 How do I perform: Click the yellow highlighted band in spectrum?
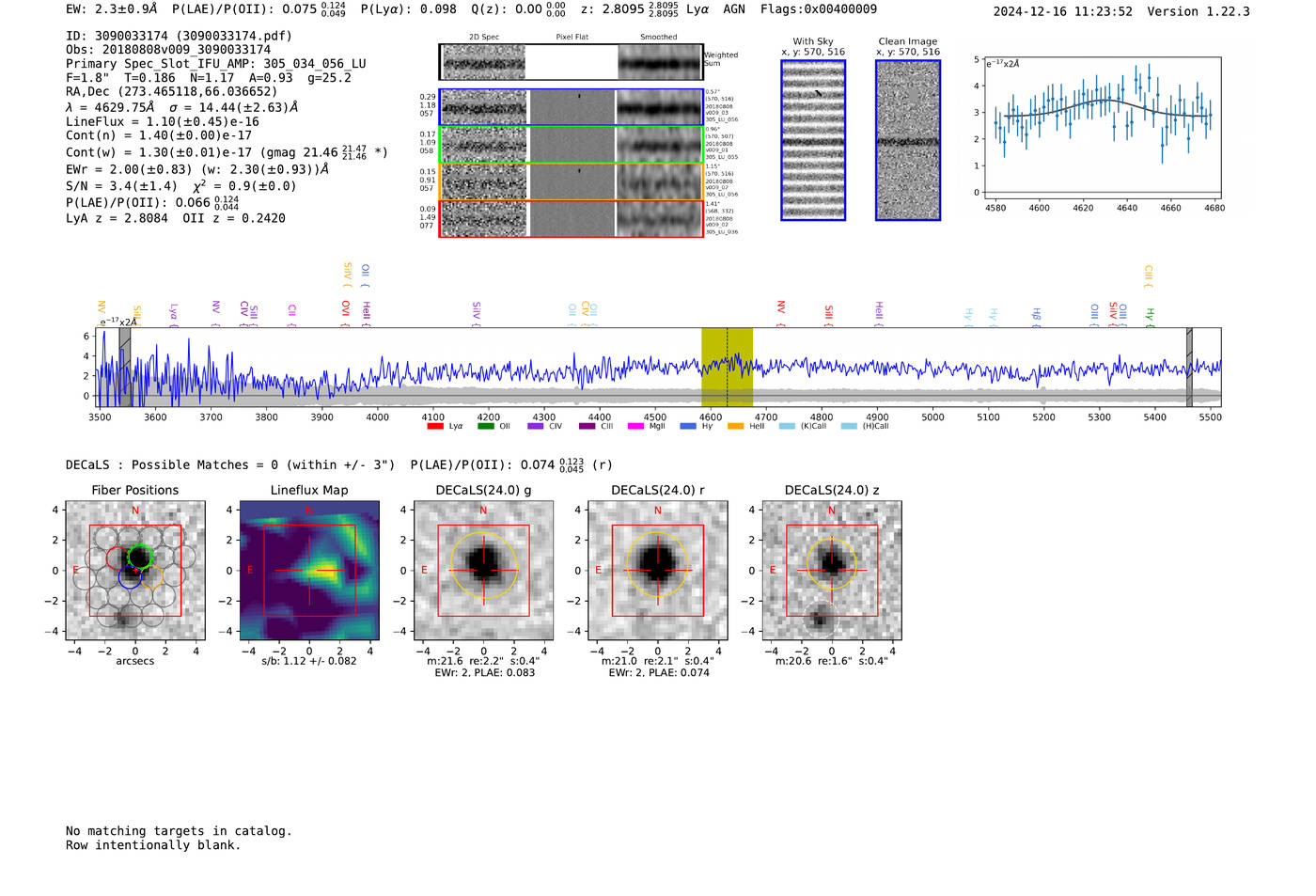[x=727, y=367]
